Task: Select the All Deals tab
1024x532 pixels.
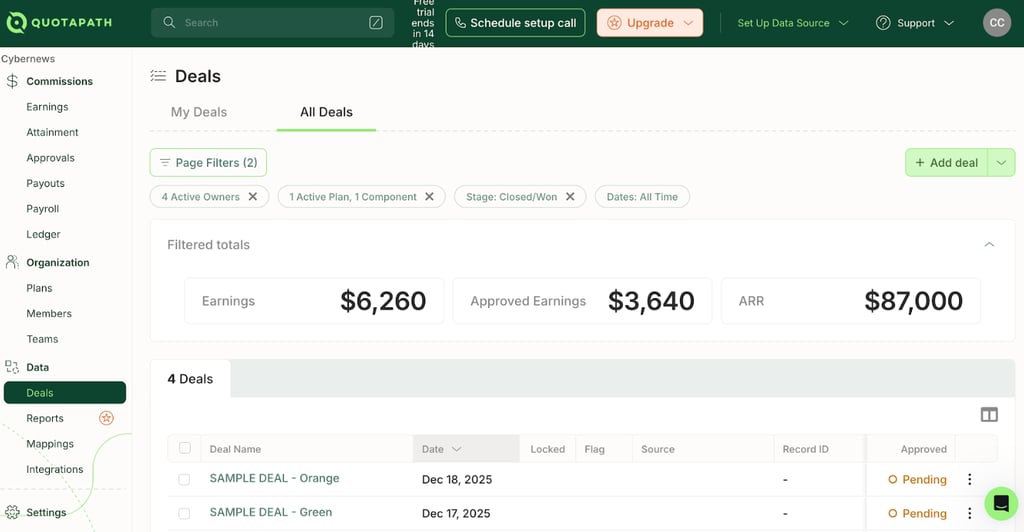Action: tap(326, 112)
